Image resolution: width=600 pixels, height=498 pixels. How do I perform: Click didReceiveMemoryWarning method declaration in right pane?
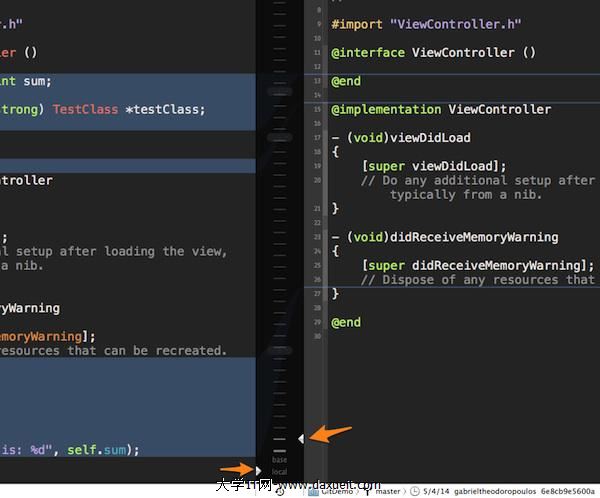445,237
